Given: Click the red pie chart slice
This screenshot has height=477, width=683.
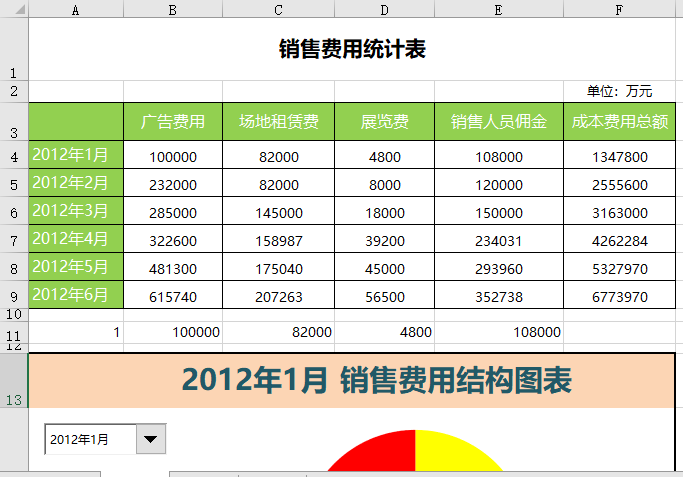Looking at the screenshot, I should pos(380,454).
